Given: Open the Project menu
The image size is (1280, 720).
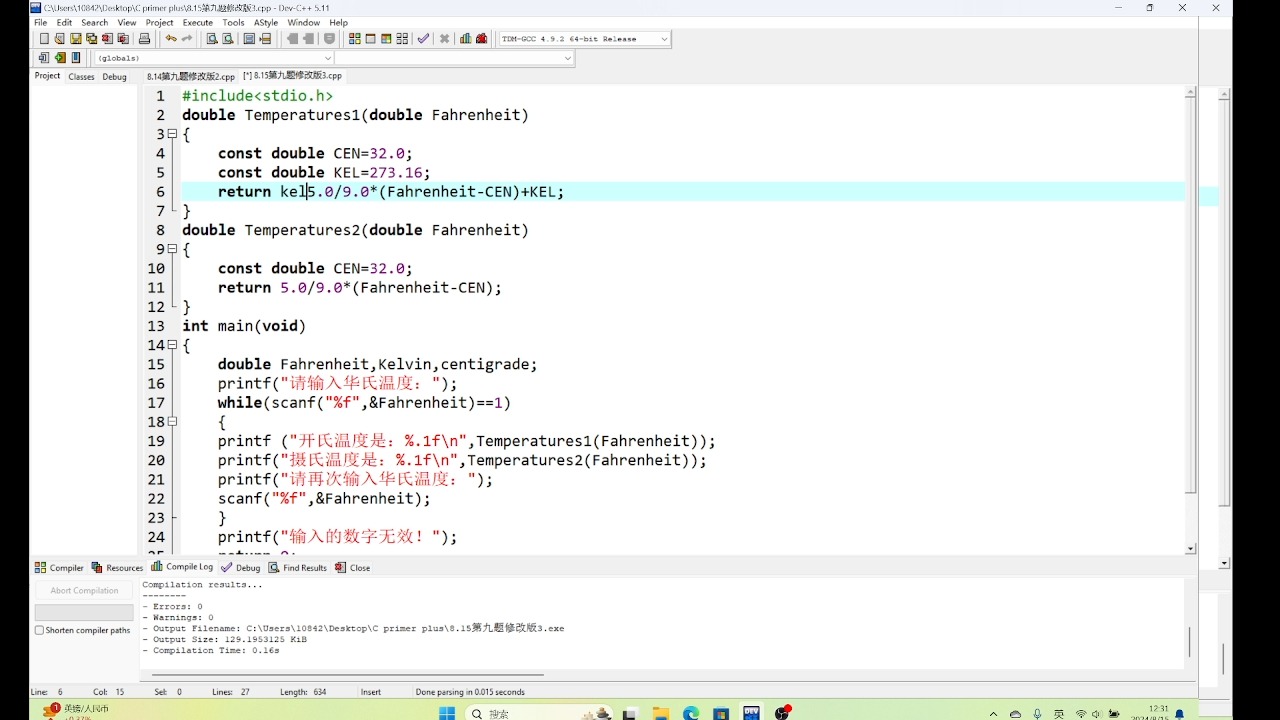Looking at the screenshot, I should tap(159, 22).
